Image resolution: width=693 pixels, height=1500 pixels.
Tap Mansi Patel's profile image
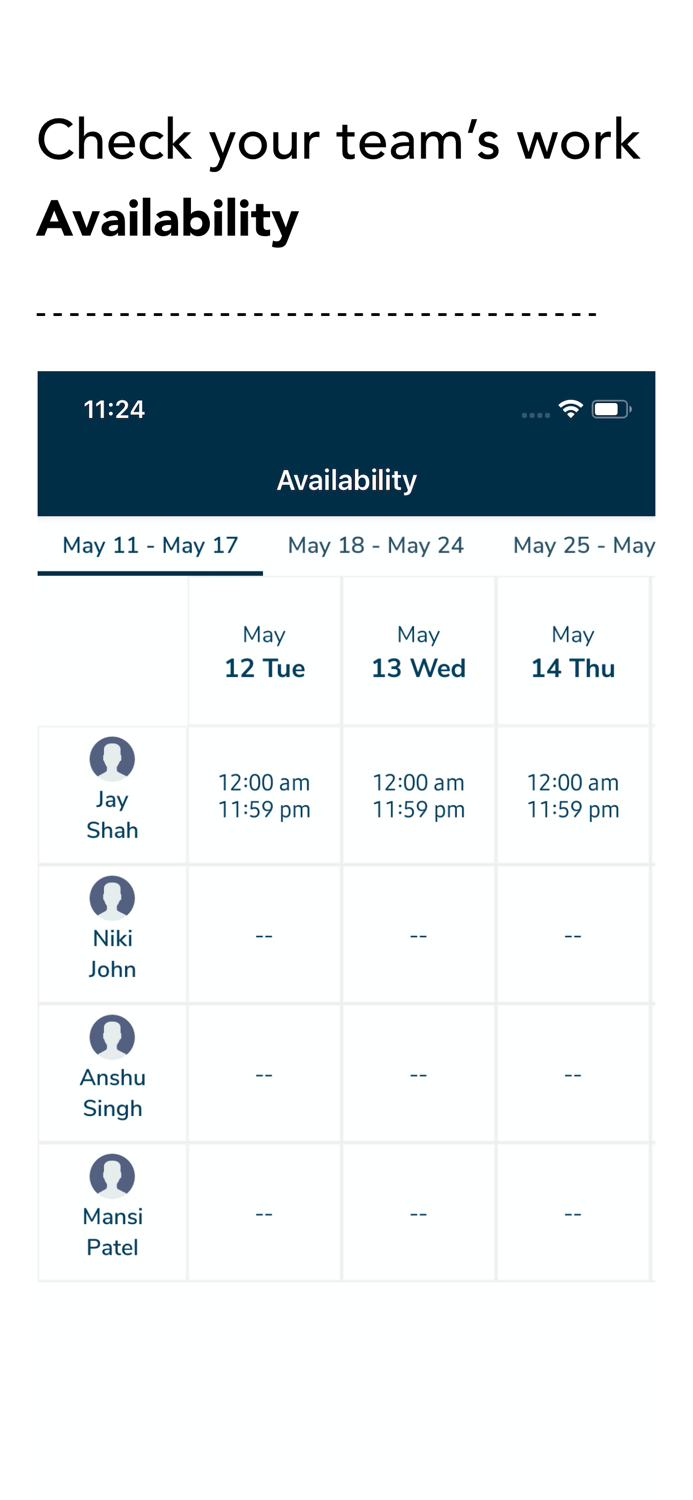point(112,1176)
